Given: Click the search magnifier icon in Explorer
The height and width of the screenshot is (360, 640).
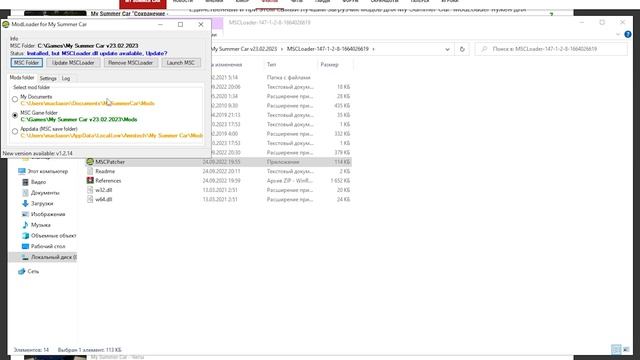Looking at the screenshot, I should pyautogui.click(x=484, y=49).
